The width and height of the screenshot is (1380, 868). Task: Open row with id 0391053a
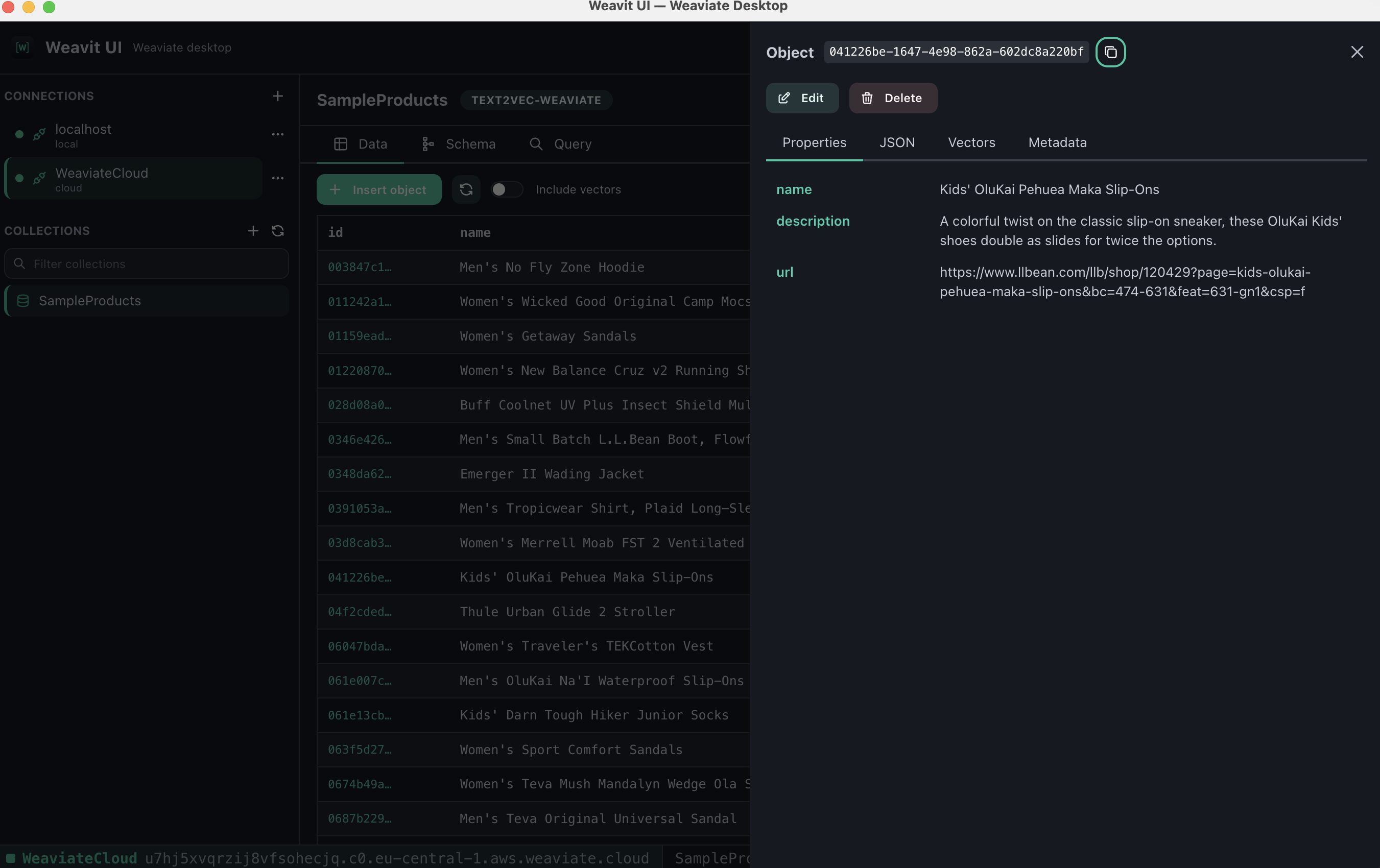coord(533,509)
